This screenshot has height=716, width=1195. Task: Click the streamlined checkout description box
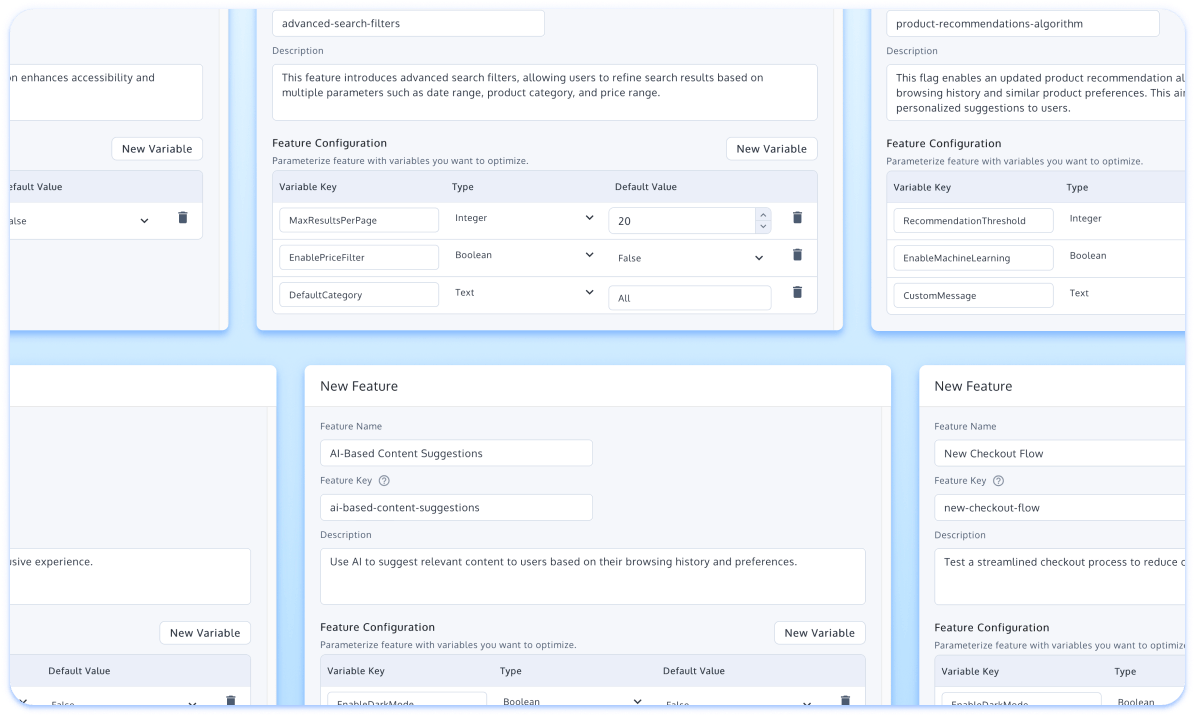point(1060,576)
